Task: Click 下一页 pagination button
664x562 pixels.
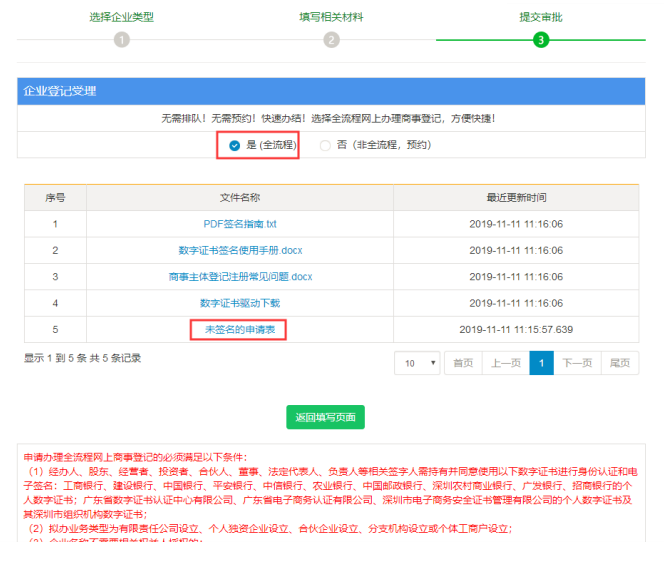Action: [577, 363]
